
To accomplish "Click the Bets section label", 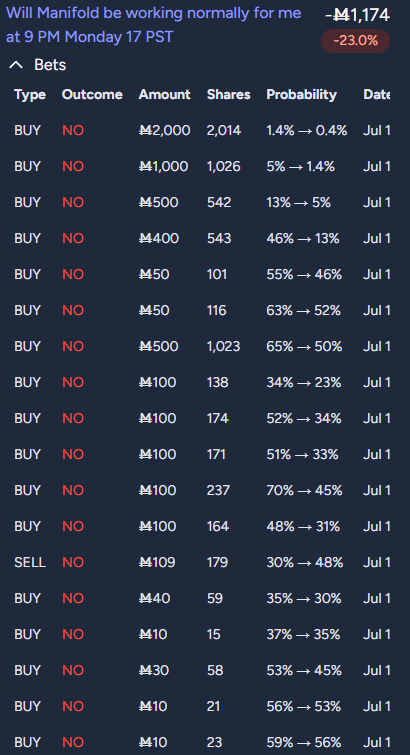I will [x=50, y=65].
